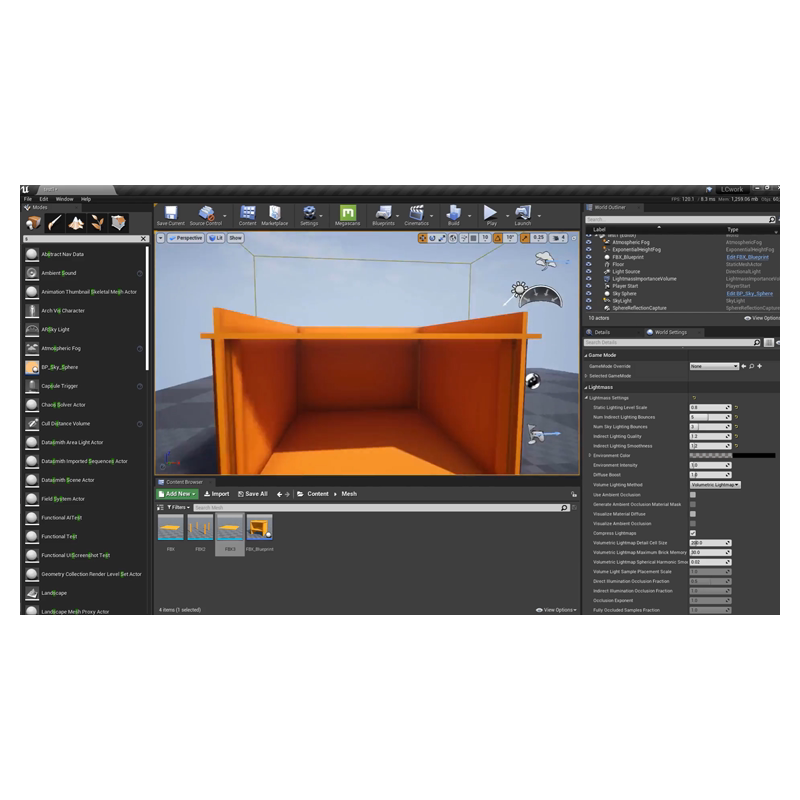The image size is (800, 800).
Task: Click the Launch toolbar icon
Action: pos(522,215)
